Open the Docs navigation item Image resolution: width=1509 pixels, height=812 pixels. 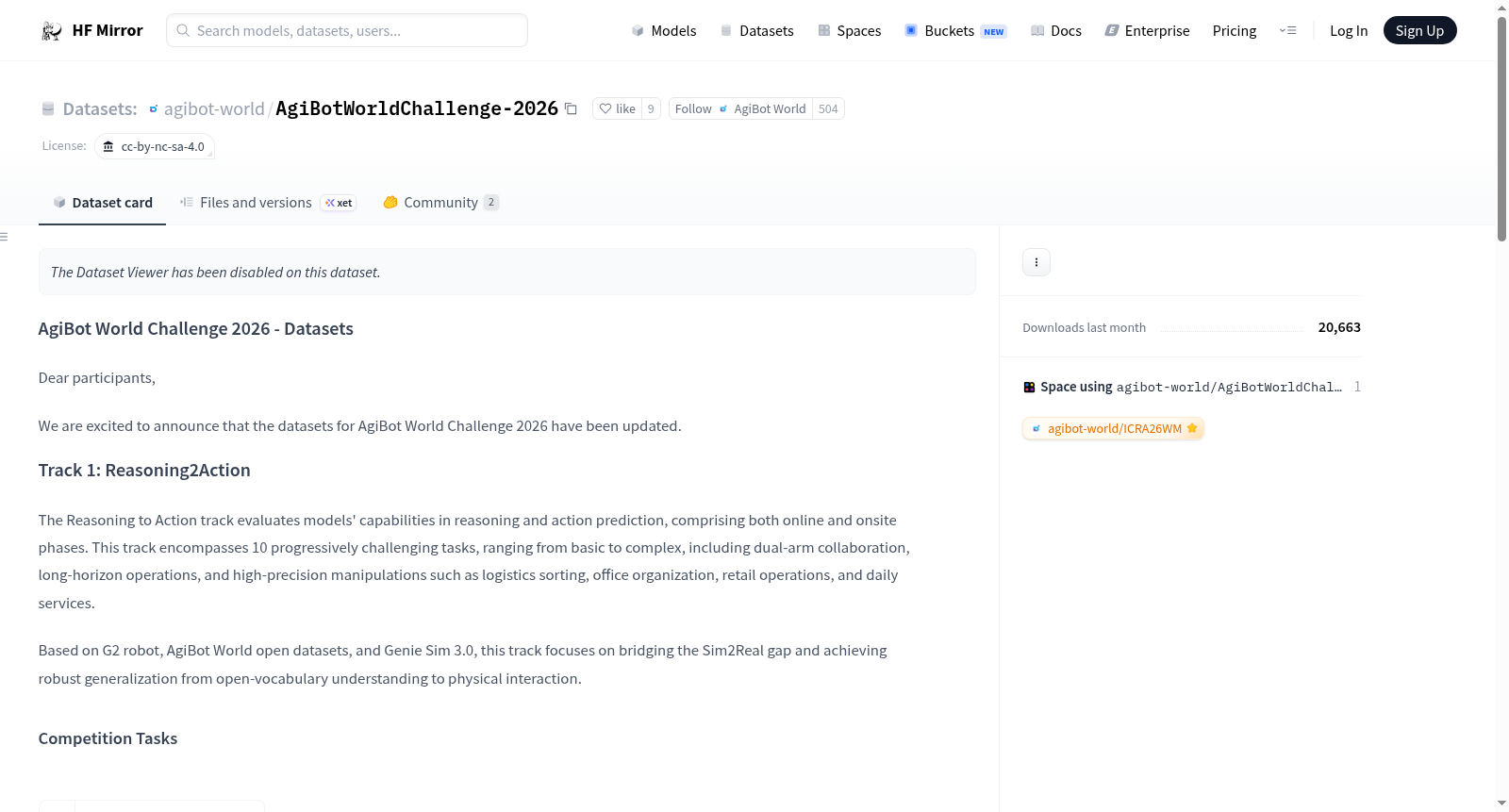coord(1056,30)
